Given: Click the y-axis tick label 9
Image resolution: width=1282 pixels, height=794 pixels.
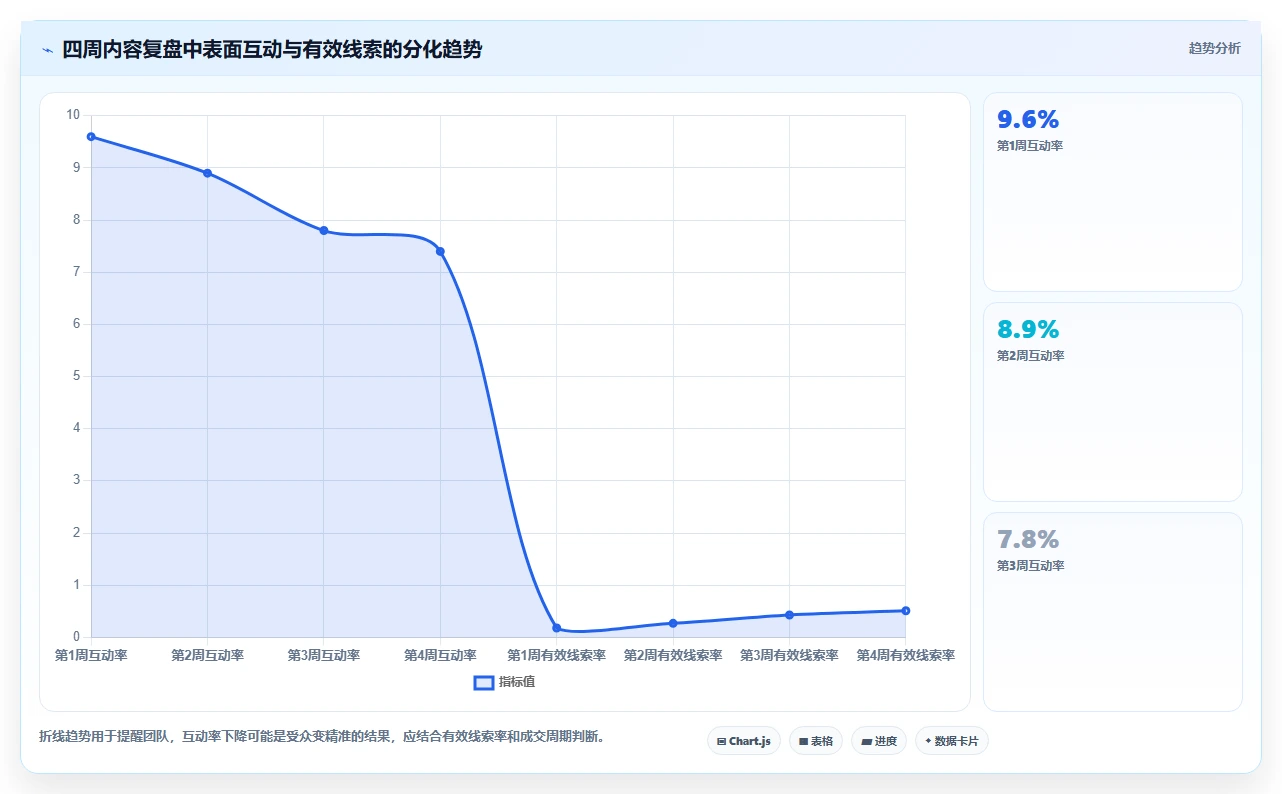Looking at the screenshot, I should coord(77,167).
